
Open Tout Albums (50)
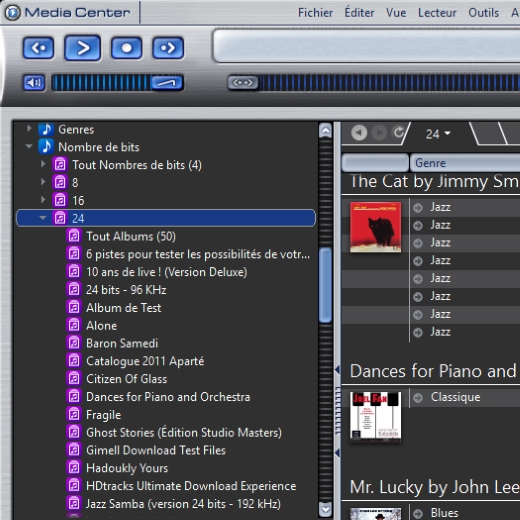click(131, 236)
